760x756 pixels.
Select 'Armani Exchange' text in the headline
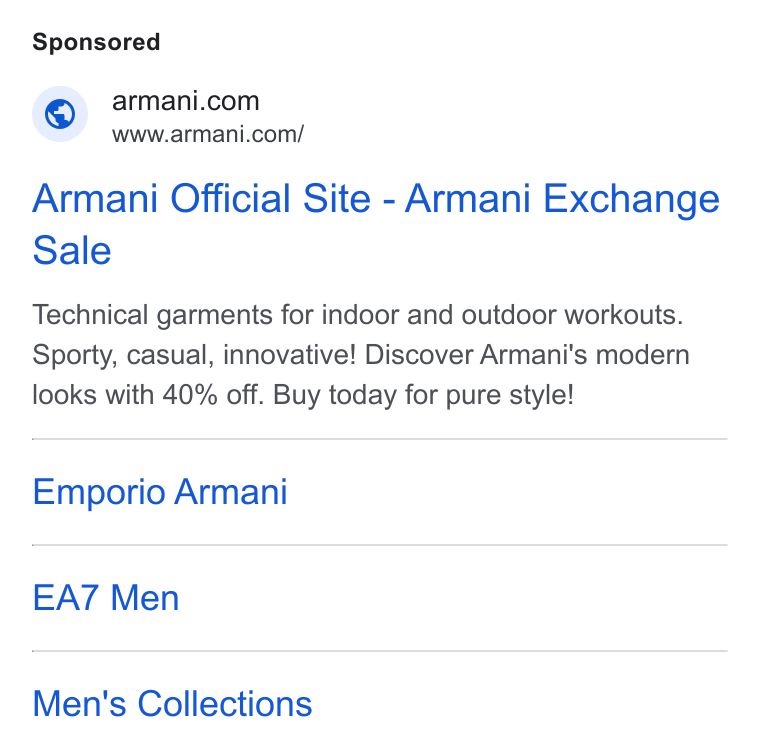pos(562,199)
